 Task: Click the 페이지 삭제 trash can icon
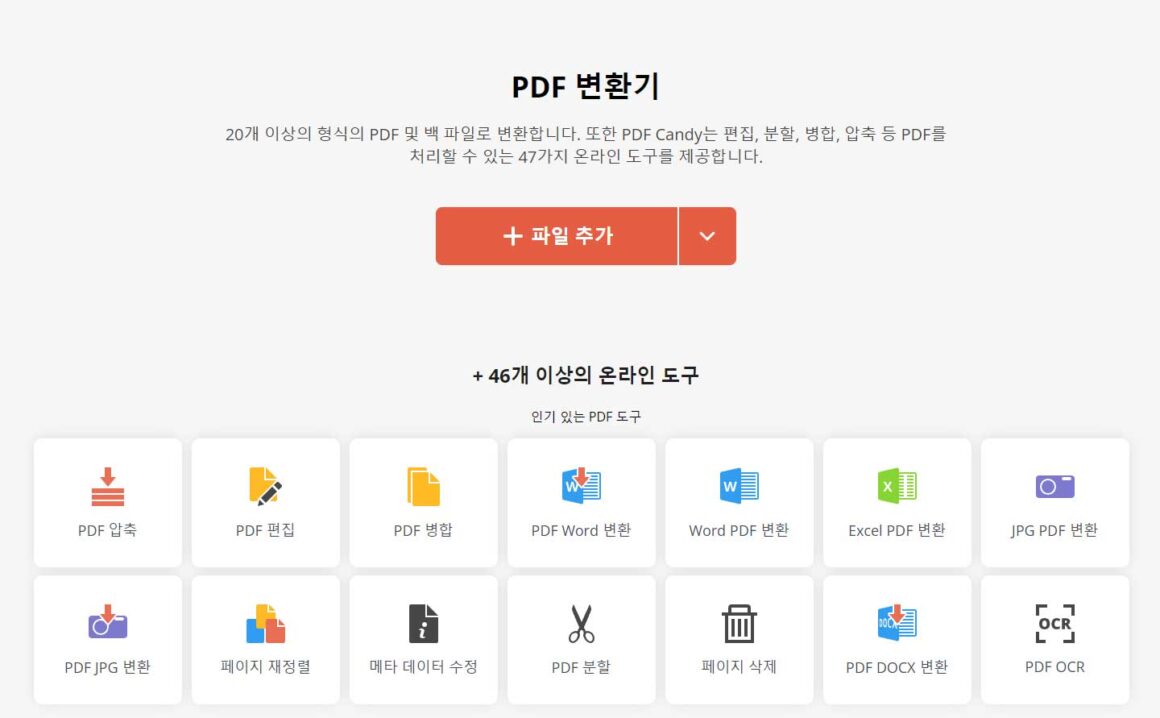point(739,623)
